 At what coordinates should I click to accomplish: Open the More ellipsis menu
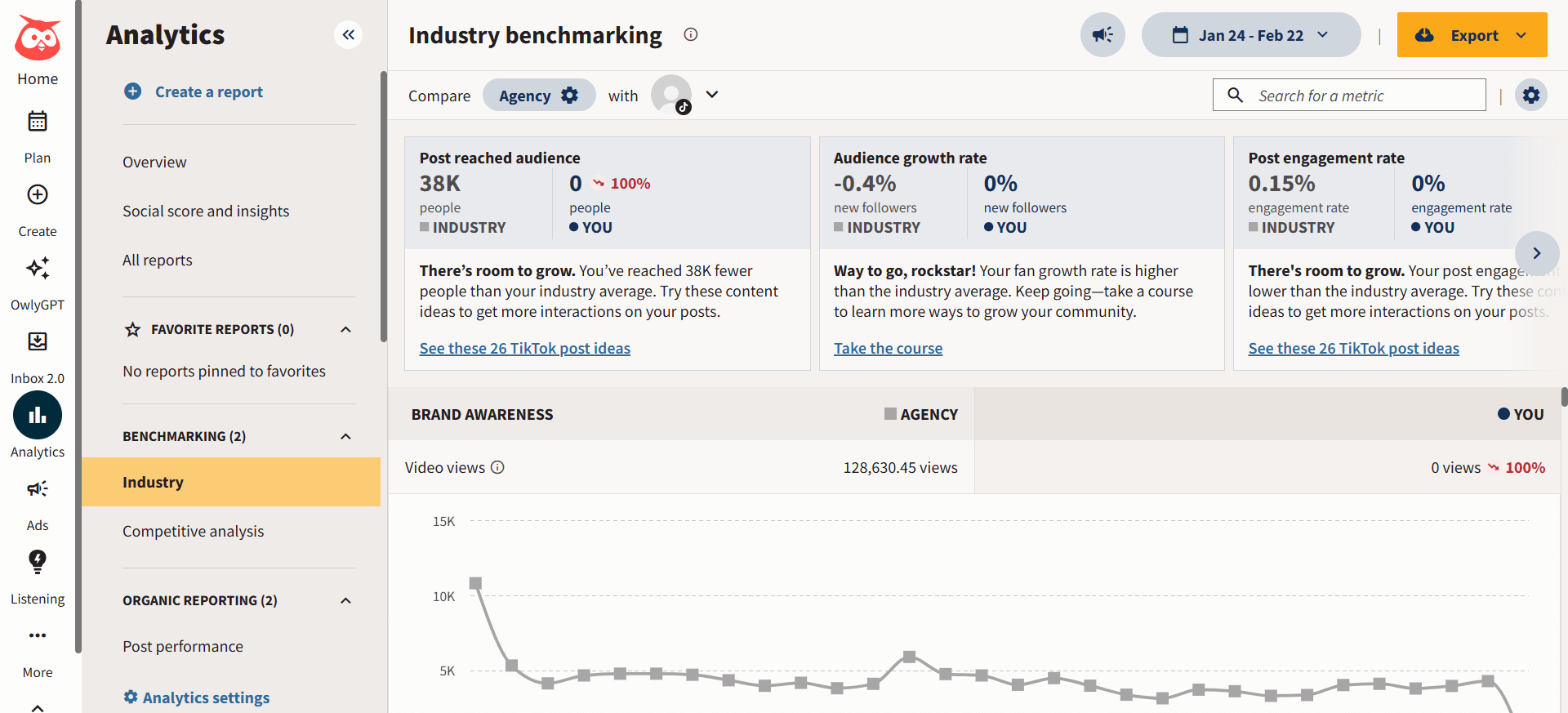click(38, 635)
